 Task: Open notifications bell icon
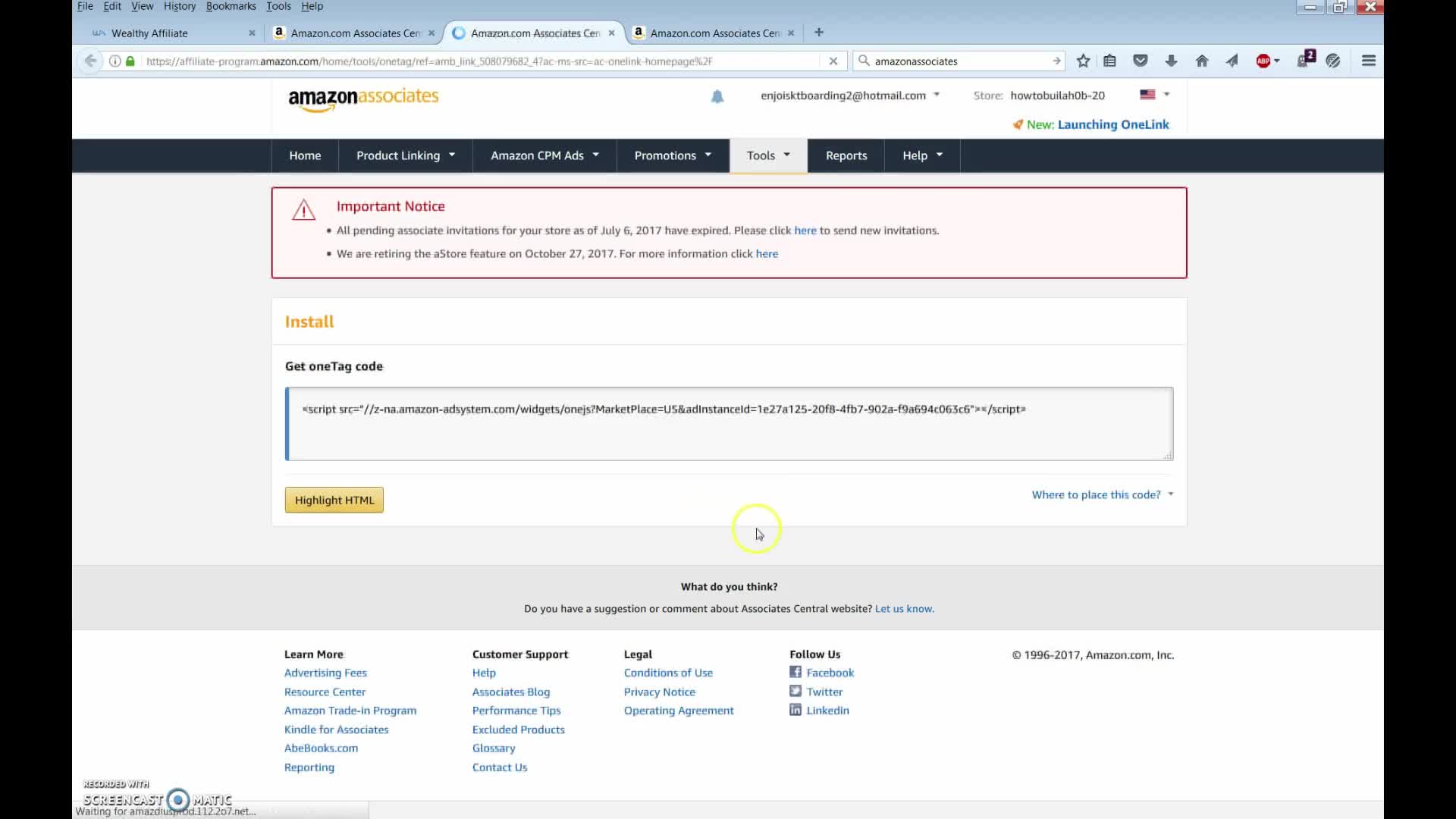[717, 96]
